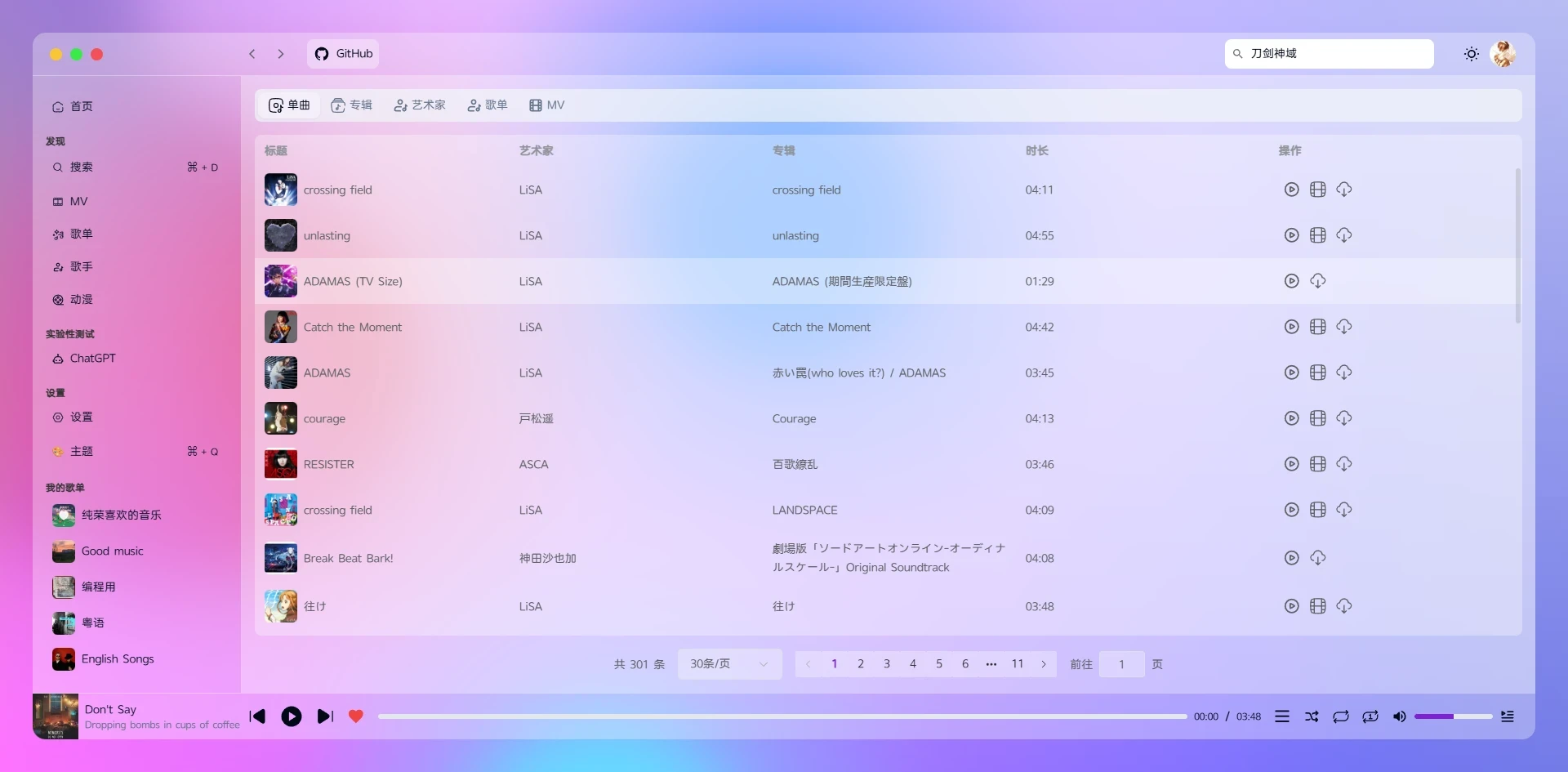This screenshot has width=1568, height=772.
Task: Open the current play queue list
Action: pos(1282,716)
